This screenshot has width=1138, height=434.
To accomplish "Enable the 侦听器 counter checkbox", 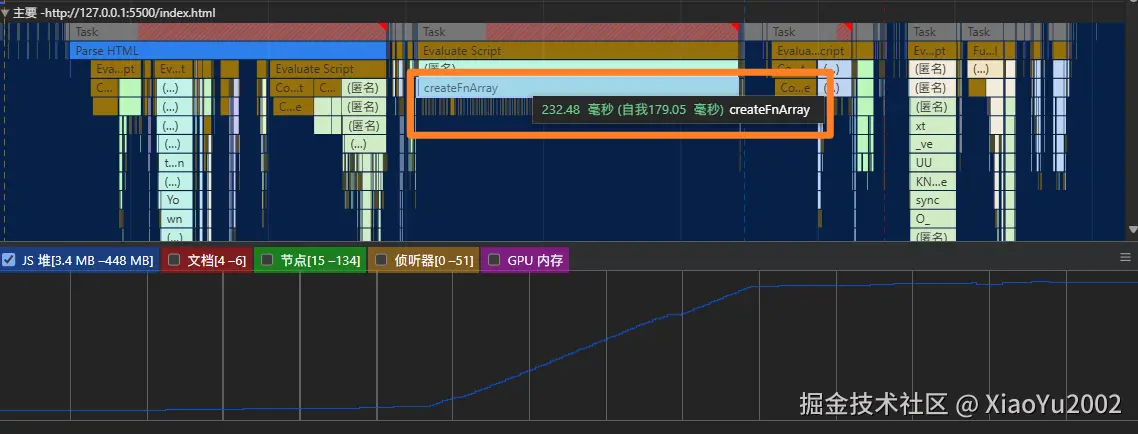I will tap(381, 261).
